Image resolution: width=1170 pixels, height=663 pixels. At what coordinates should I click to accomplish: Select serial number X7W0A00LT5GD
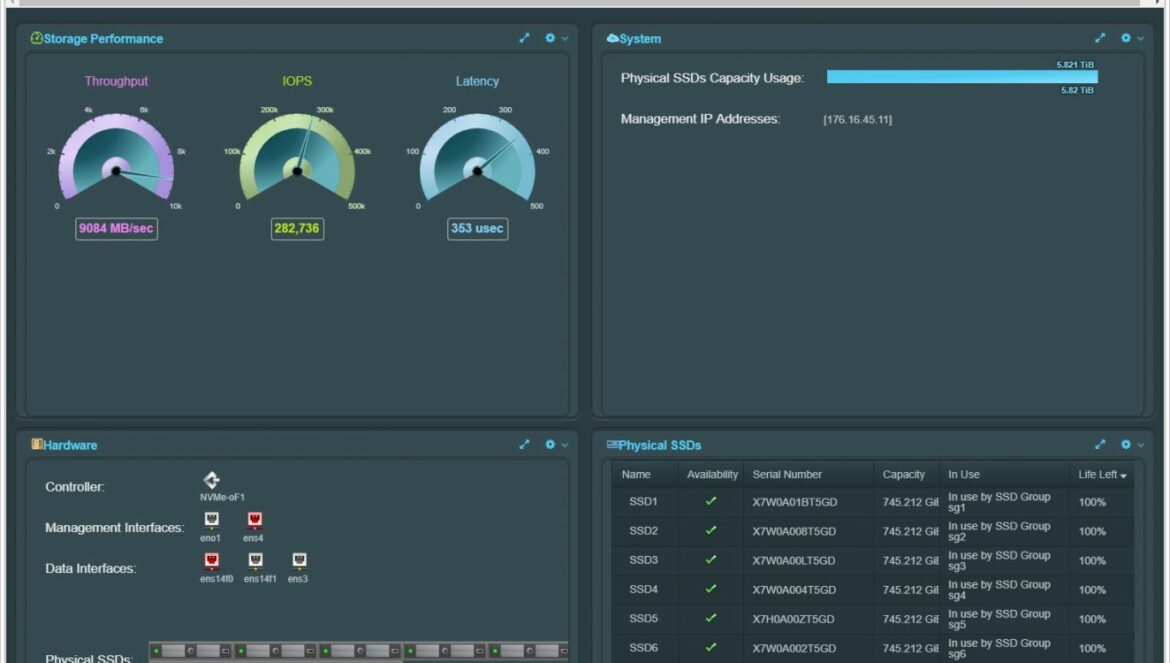pos(794,560)
